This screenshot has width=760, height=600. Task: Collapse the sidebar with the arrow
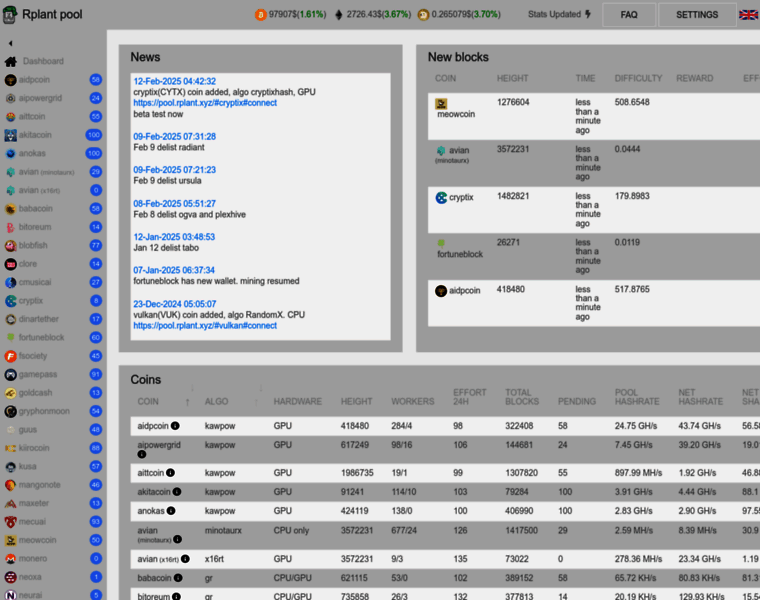[x=10, y=43]
